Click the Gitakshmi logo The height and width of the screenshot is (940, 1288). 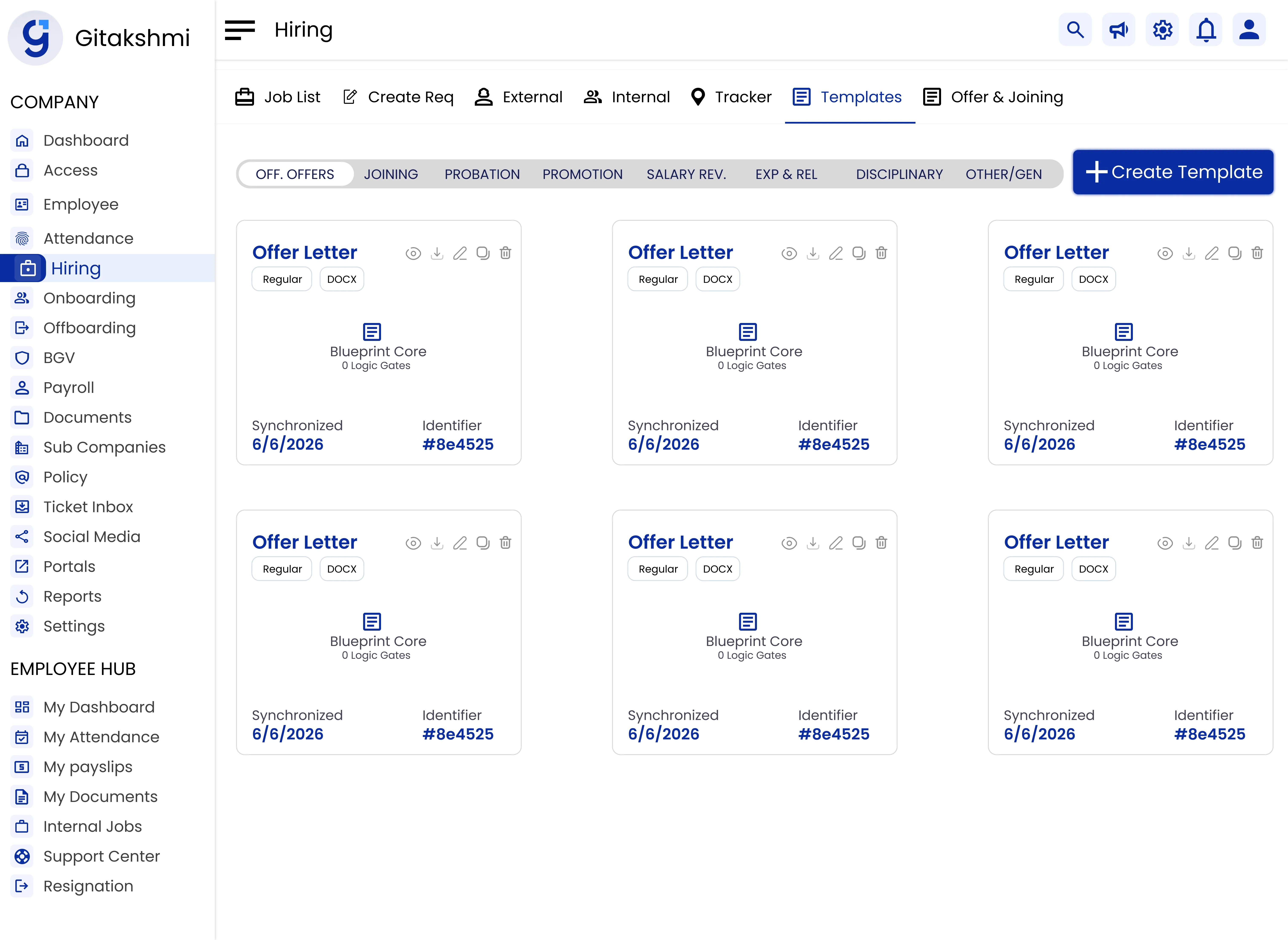click(x=35, y=38)
